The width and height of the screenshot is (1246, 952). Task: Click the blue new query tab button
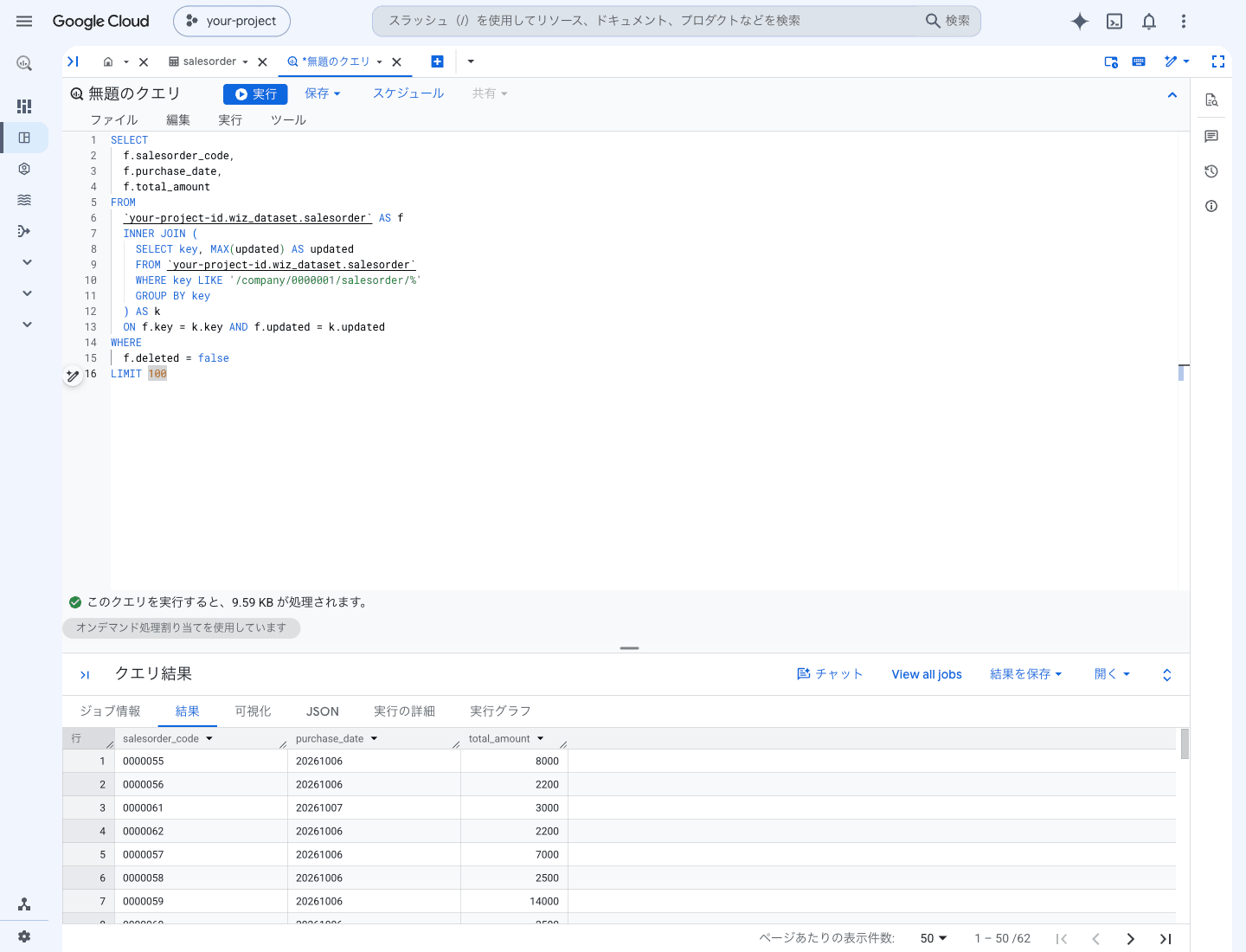(x=437, y=61)
